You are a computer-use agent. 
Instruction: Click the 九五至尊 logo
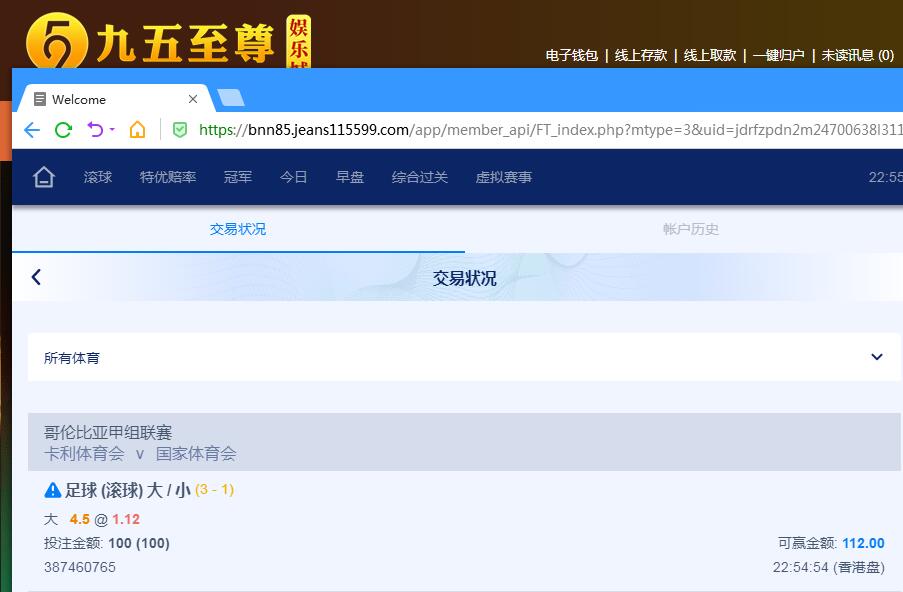click(168, 41)
